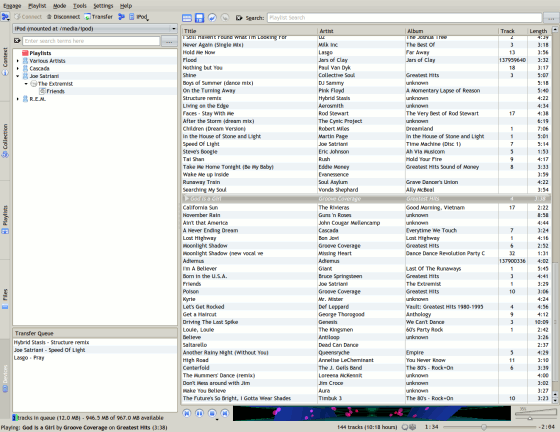
Task: Open the Playlist menu
Action: point(37,6)
